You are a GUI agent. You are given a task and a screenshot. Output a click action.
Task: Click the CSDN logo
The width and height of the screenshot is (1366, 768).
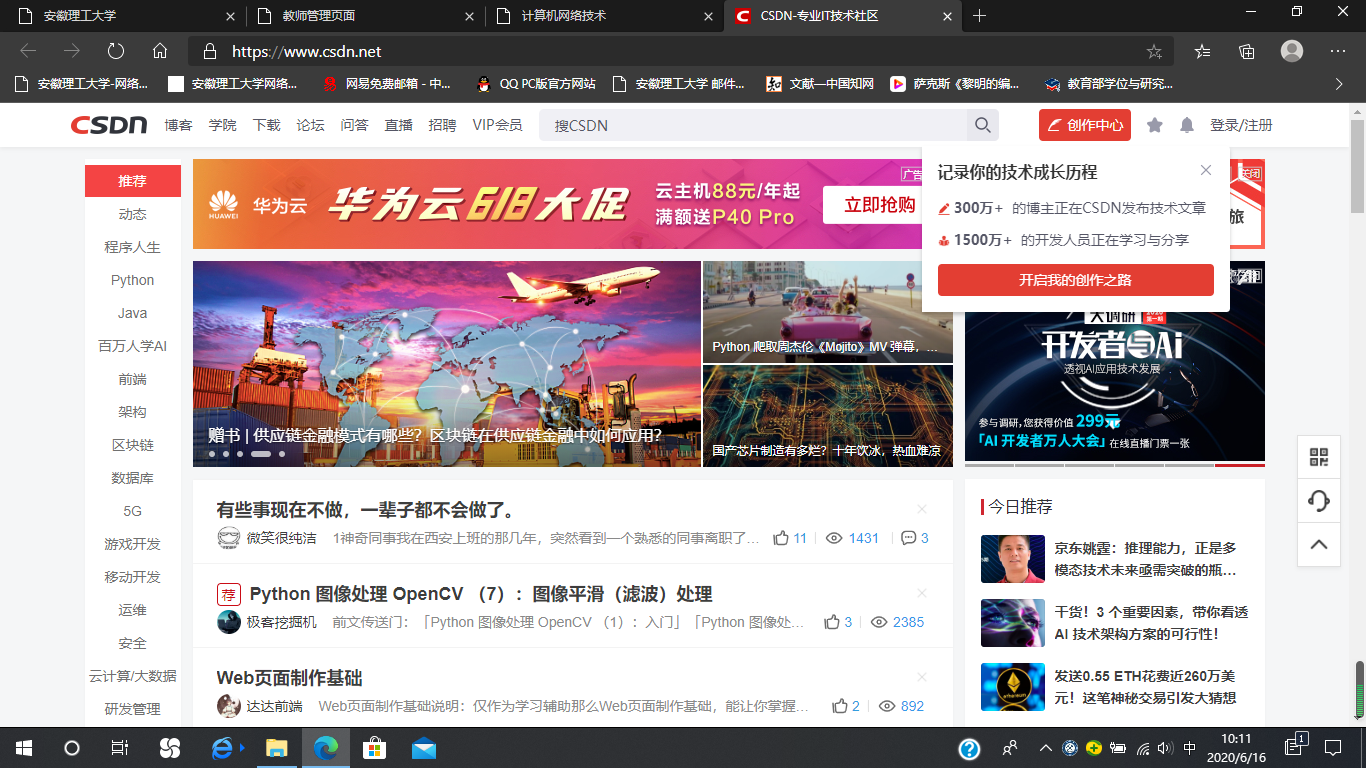pyautogui.click(x=109, y=125)
